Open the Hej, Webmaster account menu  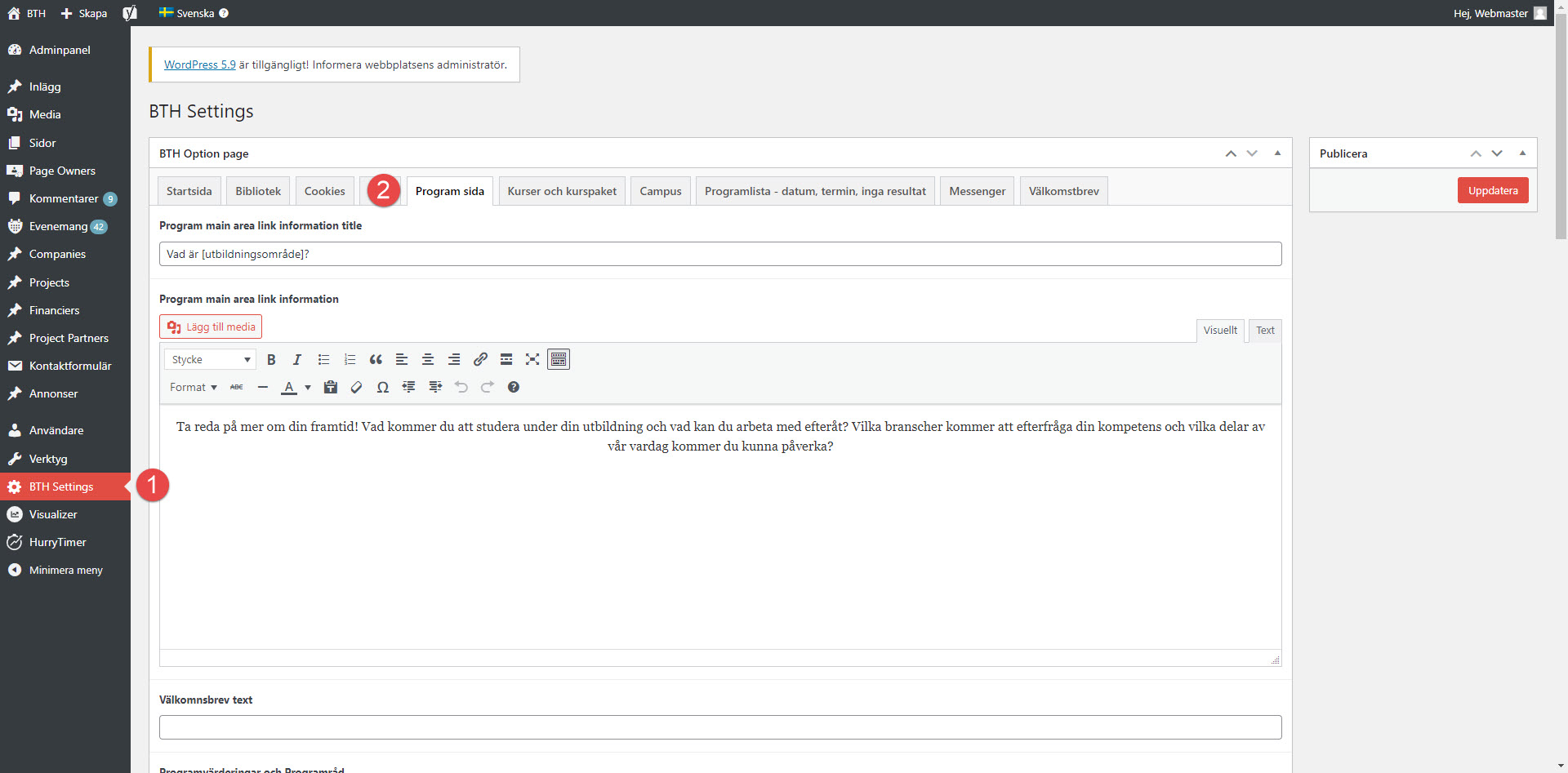pyautogui.click(x=1499, y=13)
